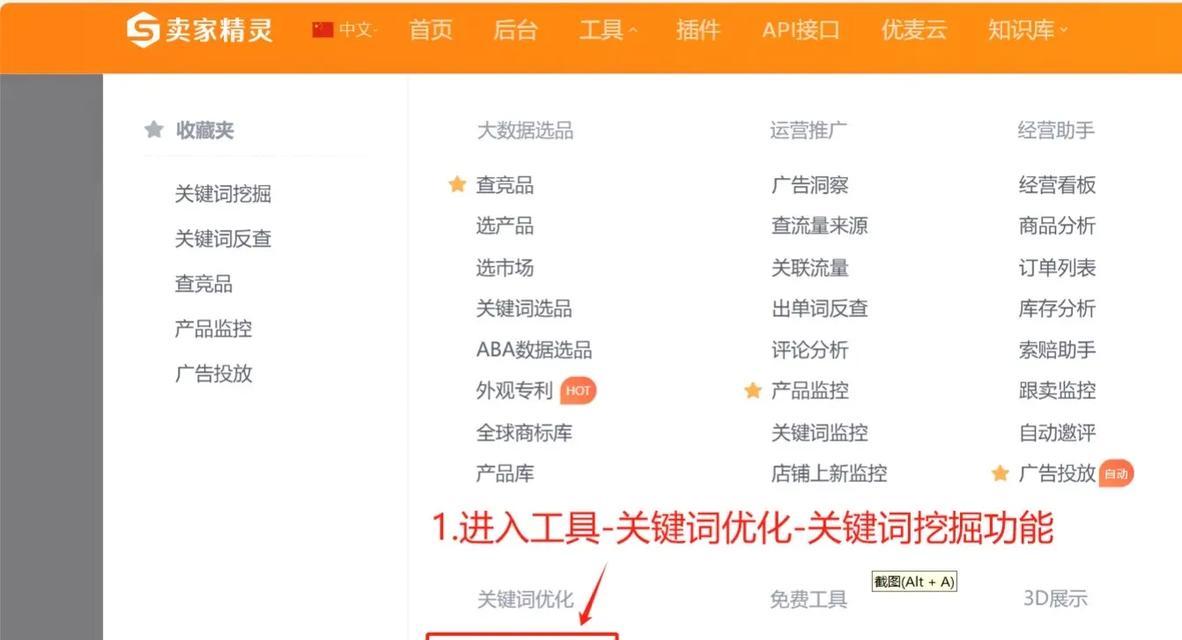Toggle the star next to 查竞品
Screen dimensions: 1182x640
click(457, 184)
